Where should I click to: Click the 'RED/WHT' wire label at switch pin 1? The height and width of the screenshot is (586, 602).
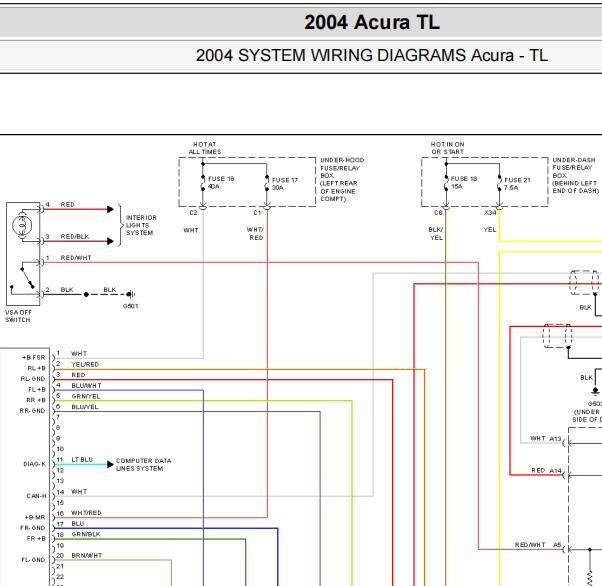(x=76, y=258)
